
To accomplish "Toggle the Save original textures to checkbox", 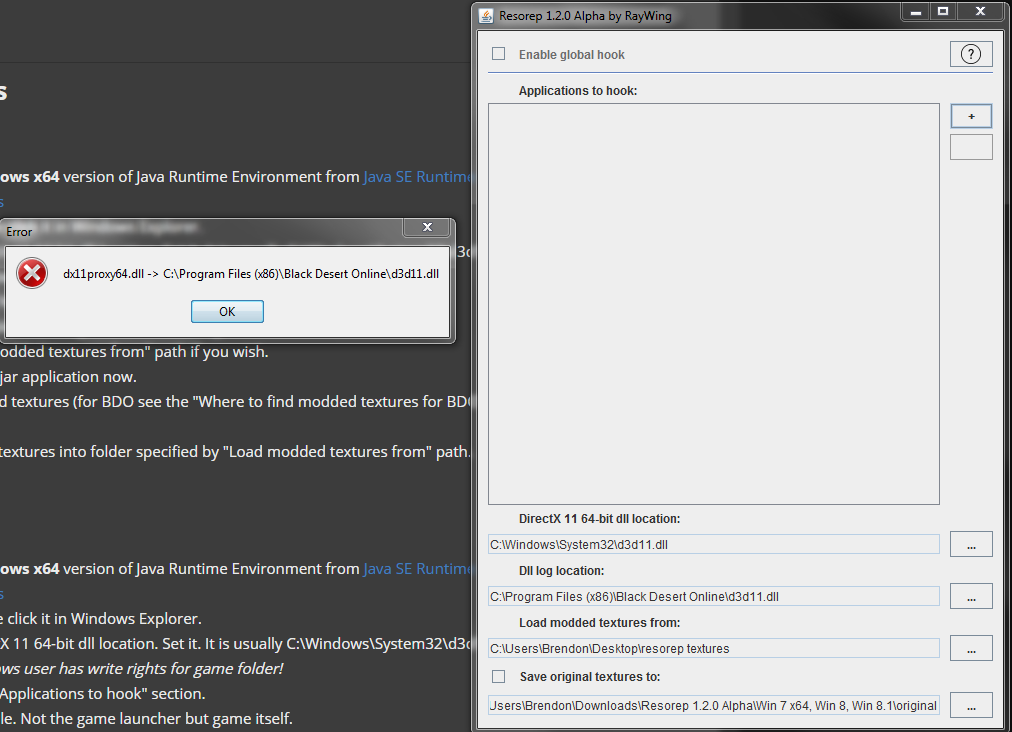I will pyautogui.click(x=499, y=677).
